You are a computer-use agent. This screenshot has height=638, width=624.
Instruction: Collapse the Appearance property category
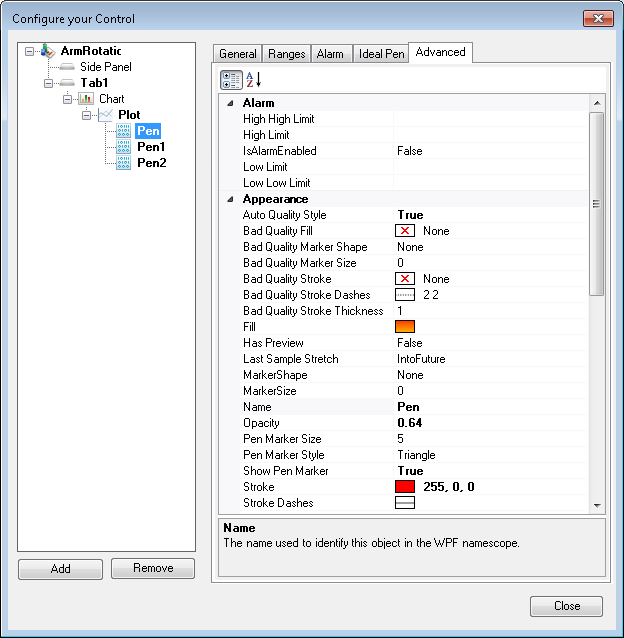[x=231, y=199]
